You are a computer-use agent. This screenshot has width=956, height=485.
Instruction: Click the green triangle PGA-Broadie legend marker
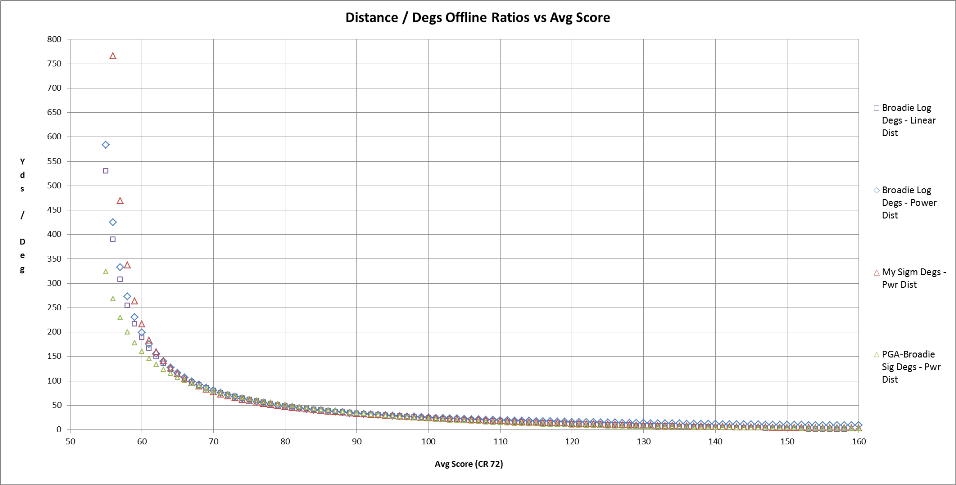[876, 354]
